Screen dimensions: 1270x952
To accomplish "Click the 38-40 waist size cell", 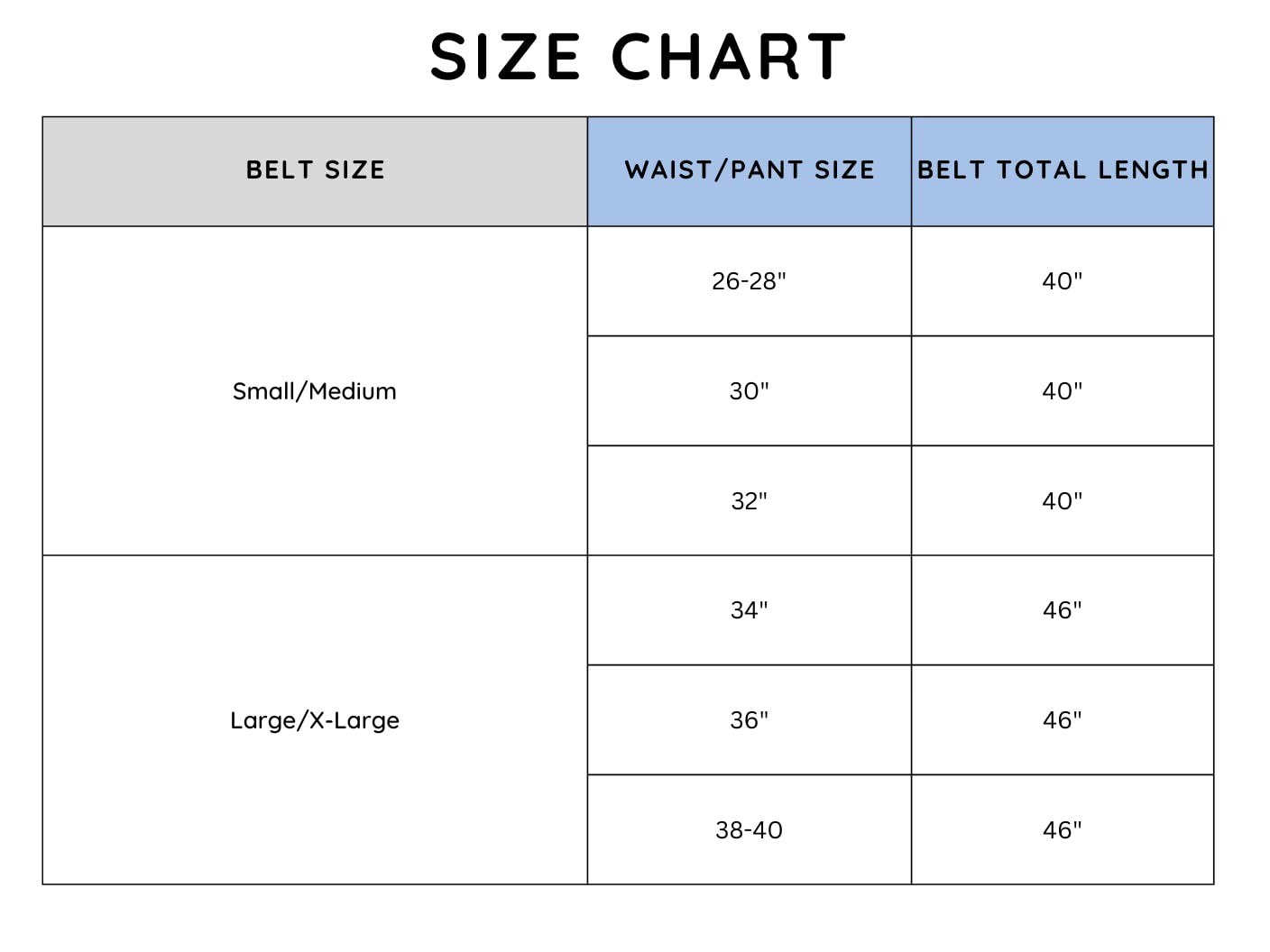I will pyautogui.click(x=749, y=830).
